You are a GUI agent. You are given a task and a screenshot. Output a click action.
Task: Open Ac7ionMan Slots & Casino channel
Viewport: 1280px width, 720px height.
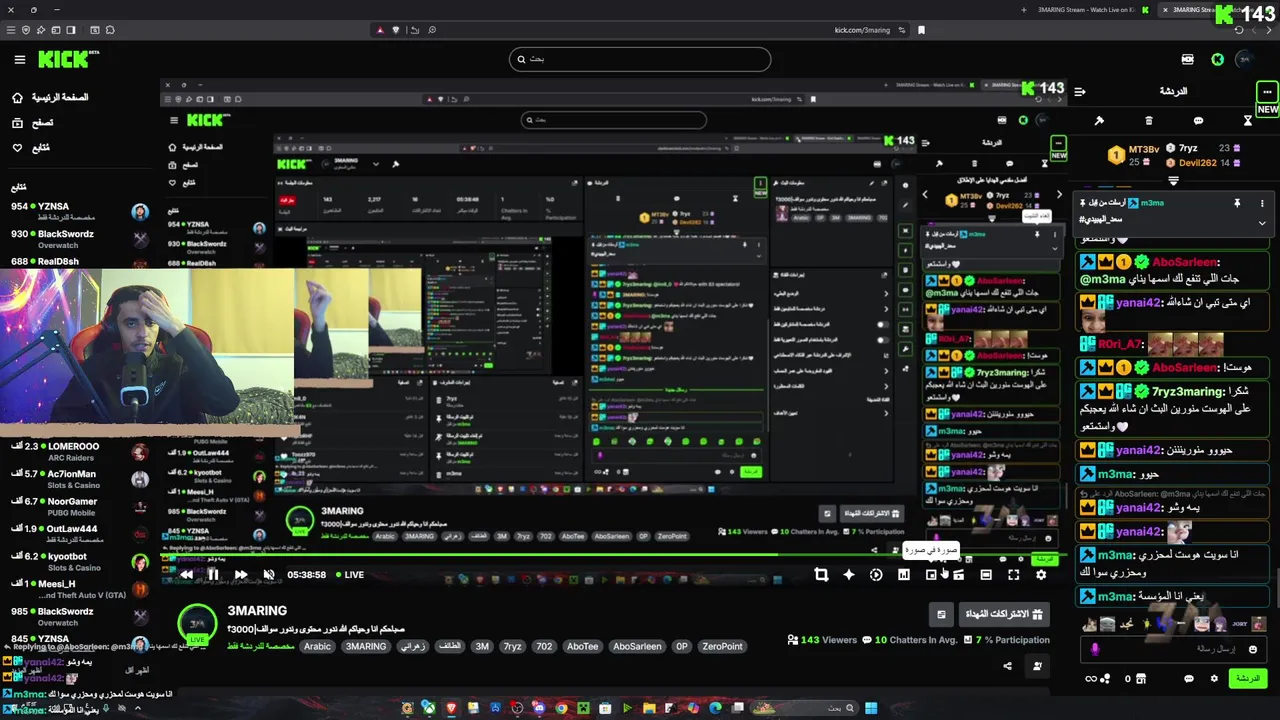point(78,479)
